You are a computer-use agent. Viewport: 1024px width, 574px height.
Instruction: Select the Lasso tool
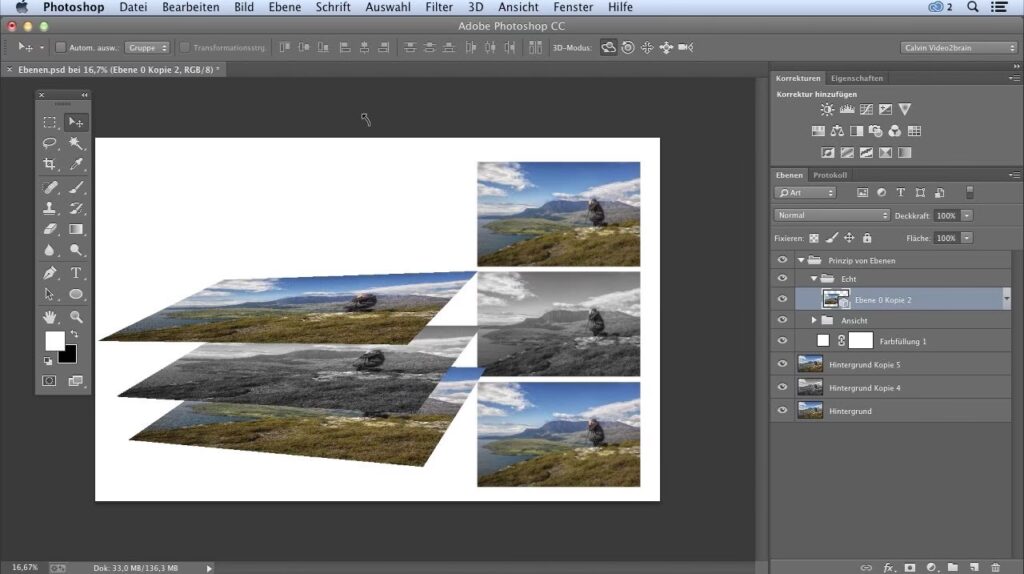(x=49, y=143)
